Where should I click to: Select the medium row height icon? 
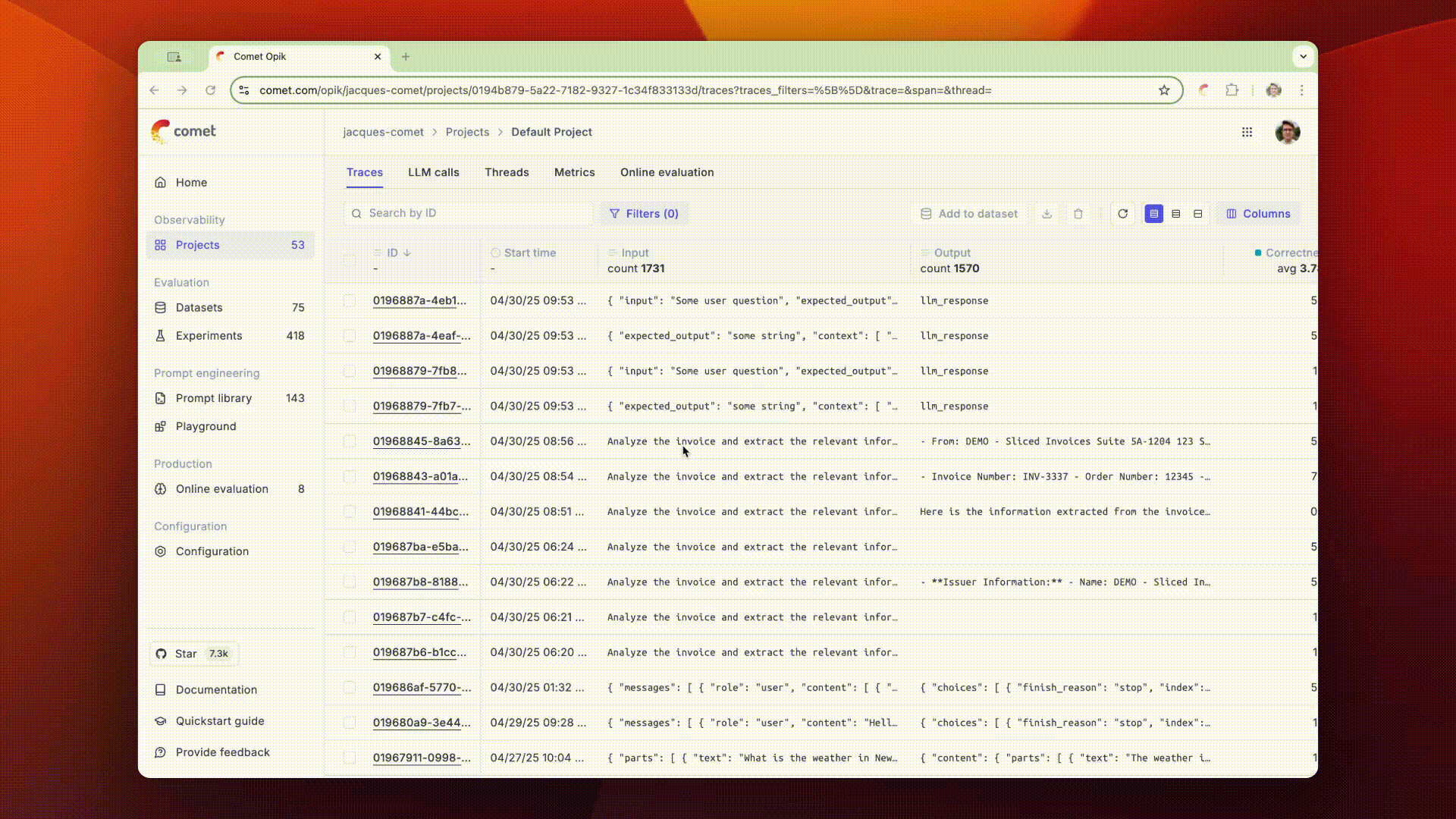tap(1175, 214)
